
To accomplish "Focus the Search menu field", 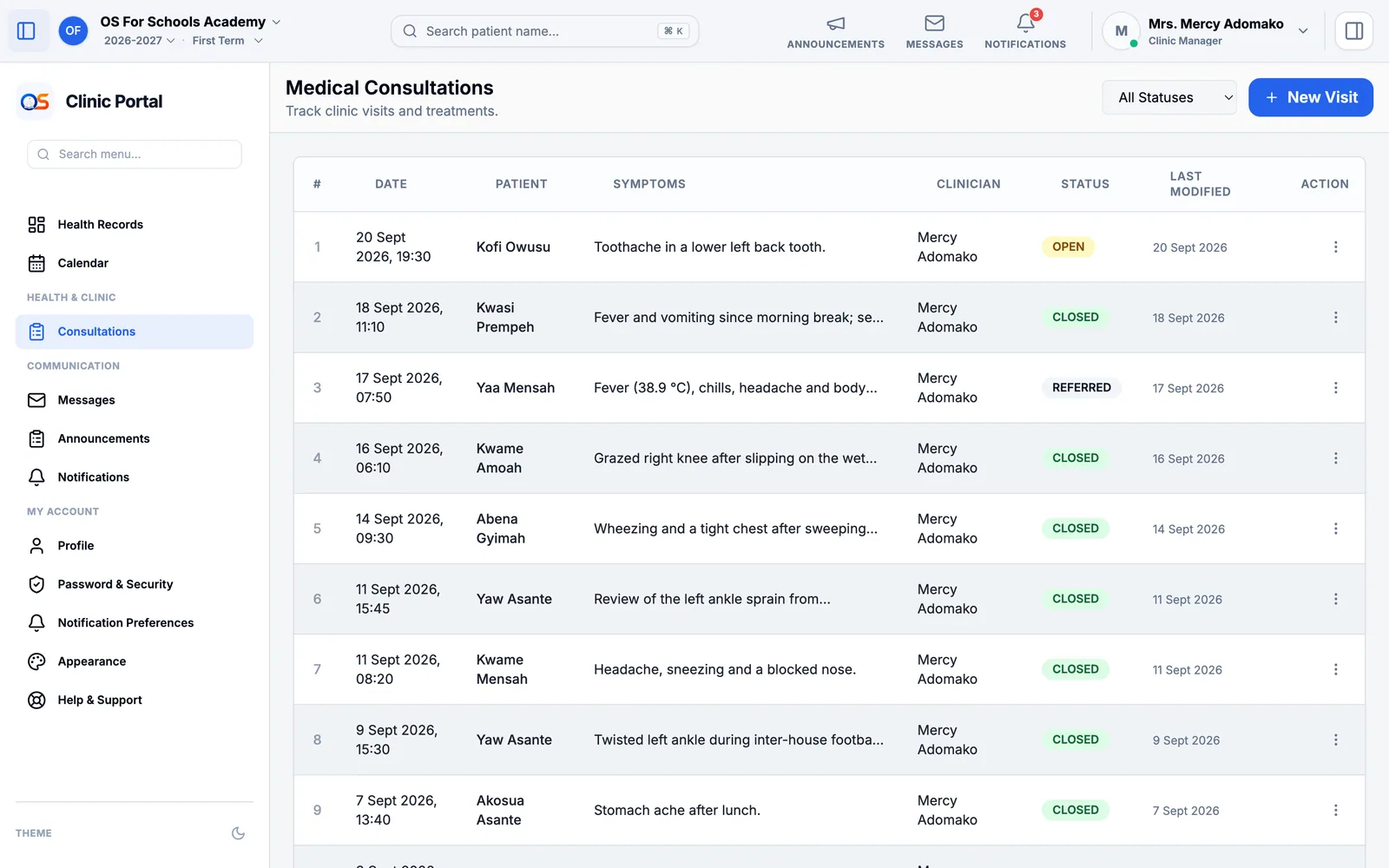I will (x=135, y=155).
